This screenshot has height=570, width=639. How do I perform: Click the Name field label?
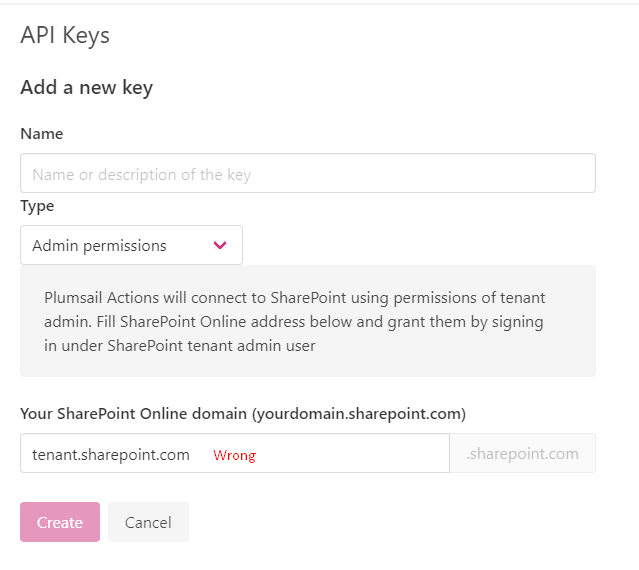click(41, 134)
